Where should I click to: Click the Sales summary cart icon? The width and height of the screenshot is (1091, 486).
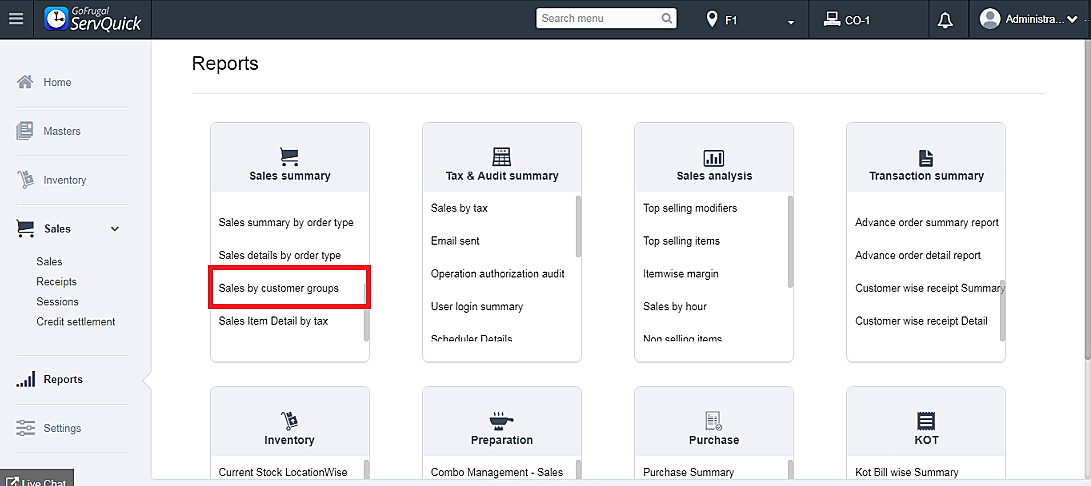click(x=289, y=156)
